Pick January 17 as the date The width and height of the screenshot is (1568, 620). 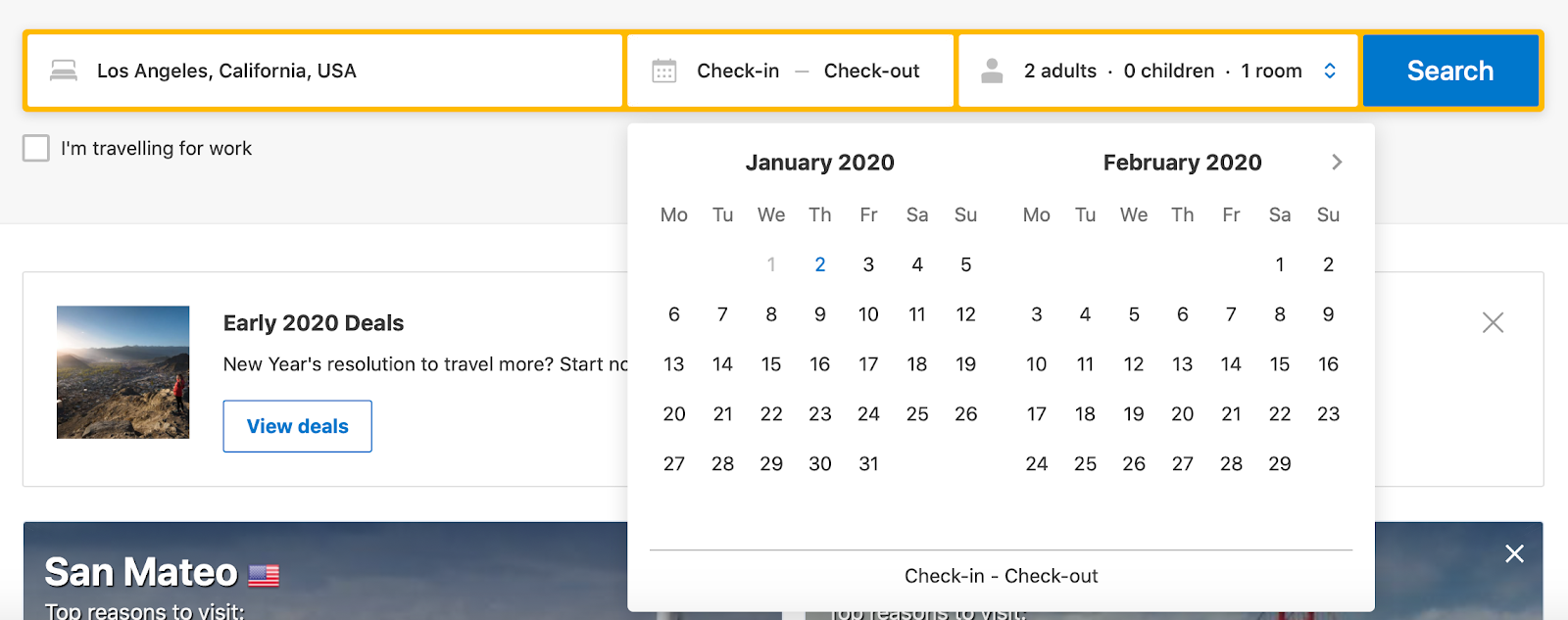[x=868, y=364]
